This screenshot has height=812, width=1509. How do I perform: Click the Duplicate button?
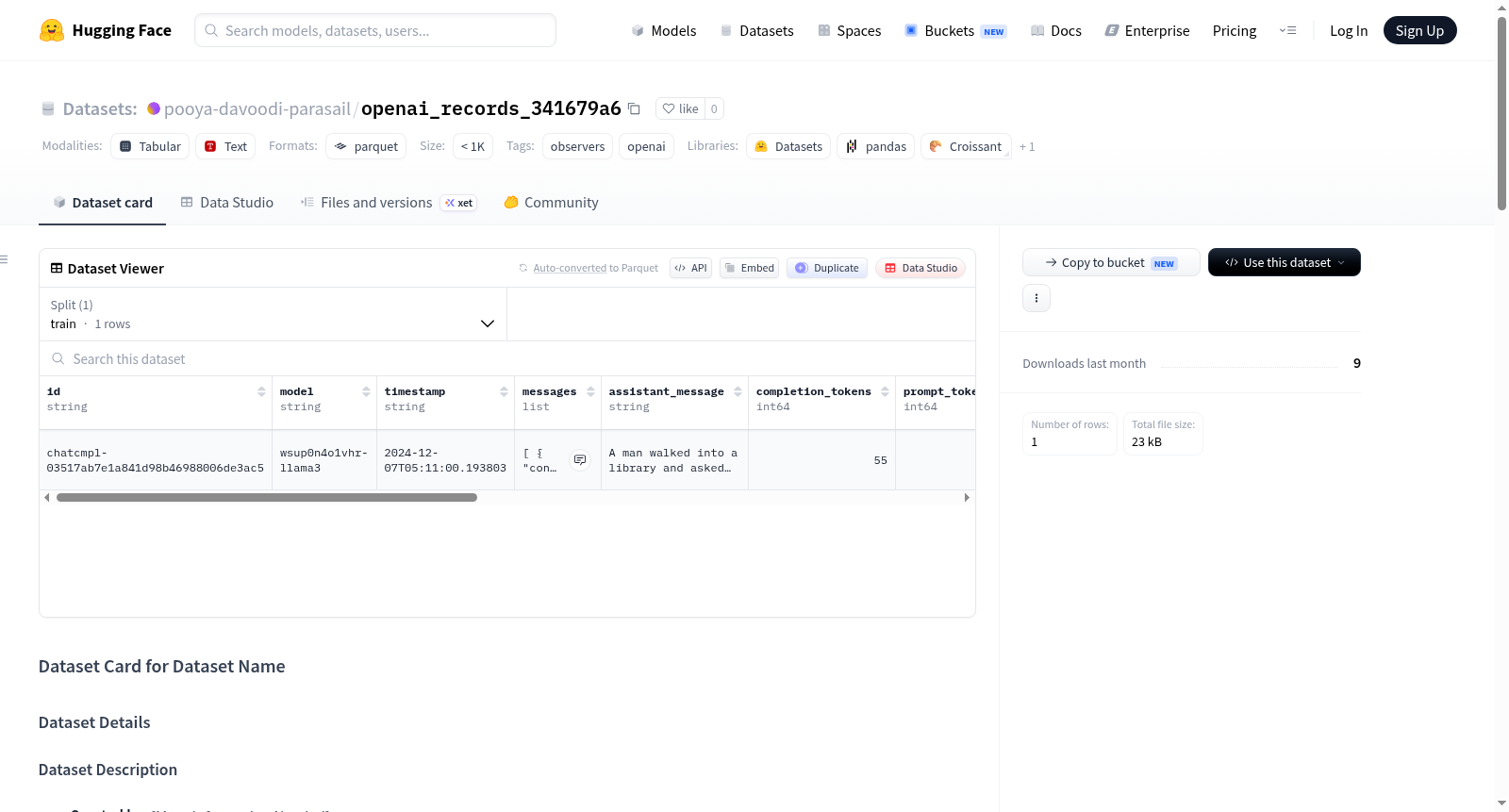click(827, 268)
